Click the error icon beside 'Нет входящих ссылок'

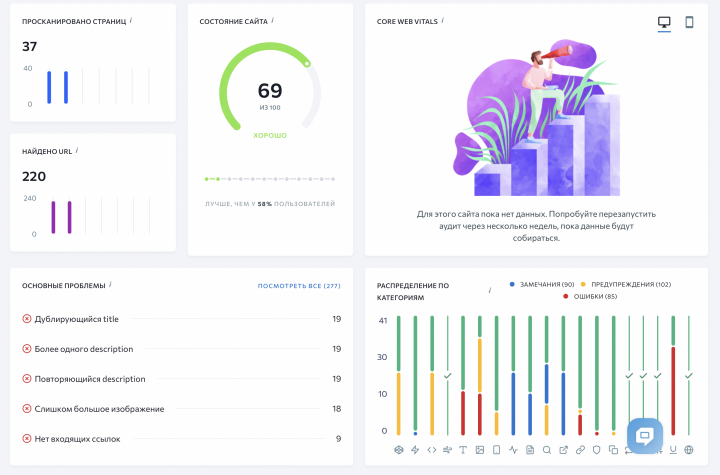tap(27, 438)
